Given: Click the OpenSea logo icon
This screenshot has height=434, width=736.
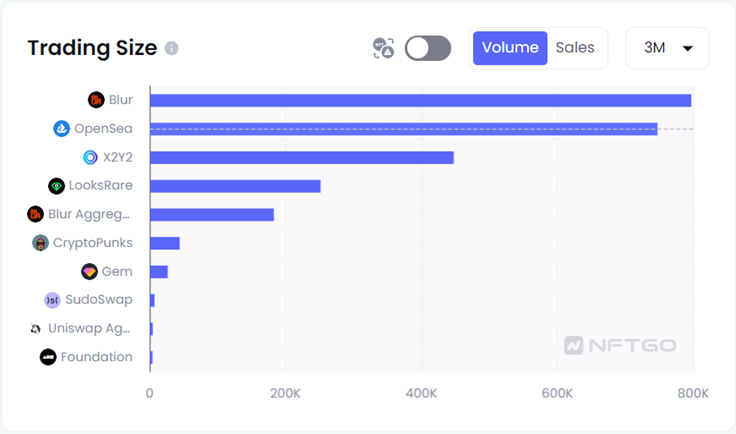Looking at the screenshot, I should [61, 129].
